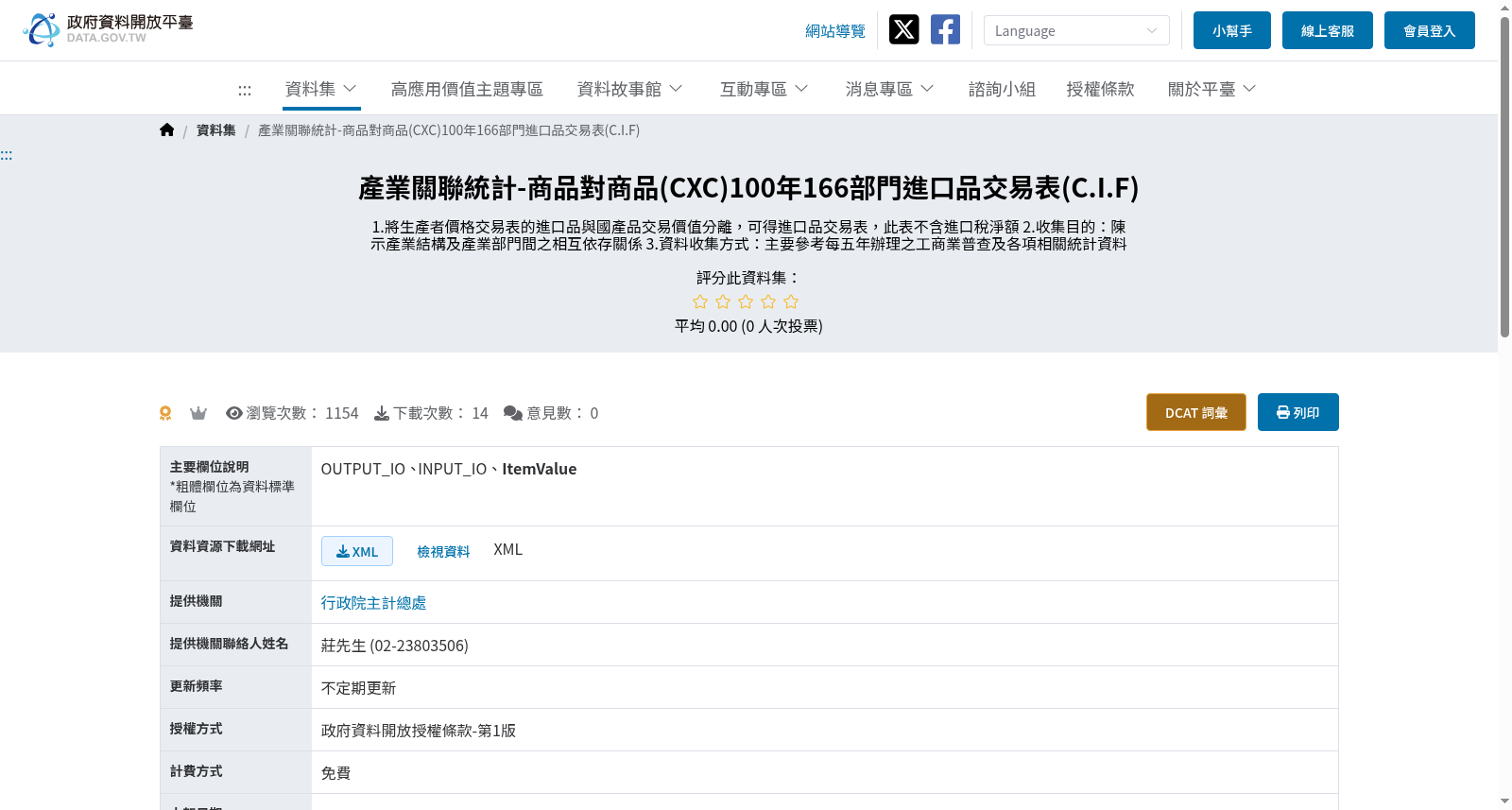Click the ::: accesskey marker in the navigation bar

(245, 90)
